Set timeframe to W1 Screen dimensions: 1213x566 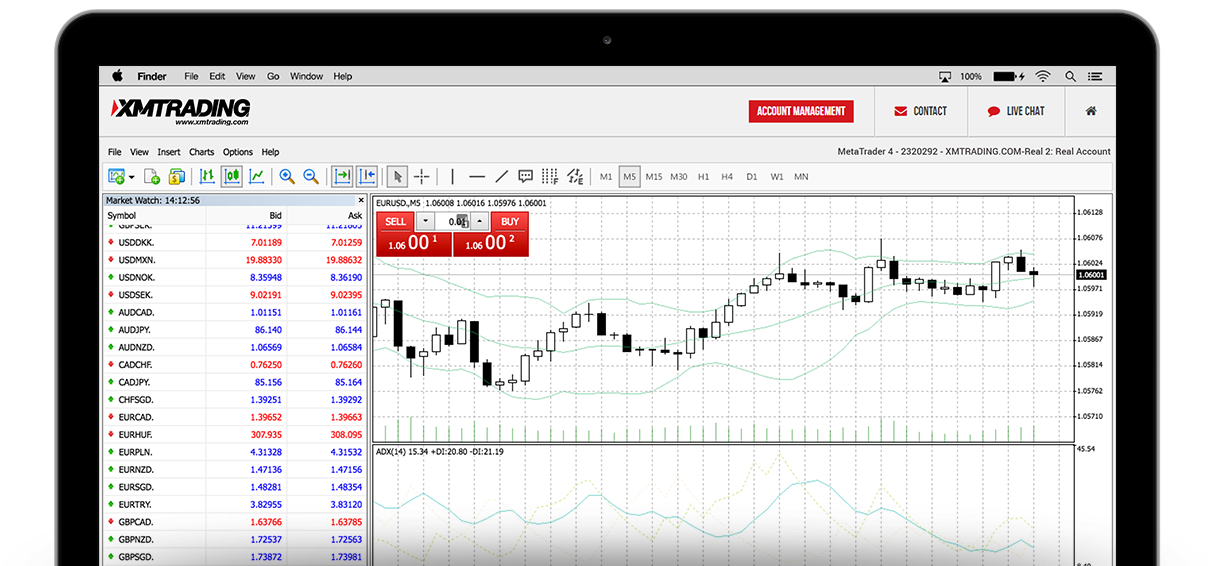[777, 177]
